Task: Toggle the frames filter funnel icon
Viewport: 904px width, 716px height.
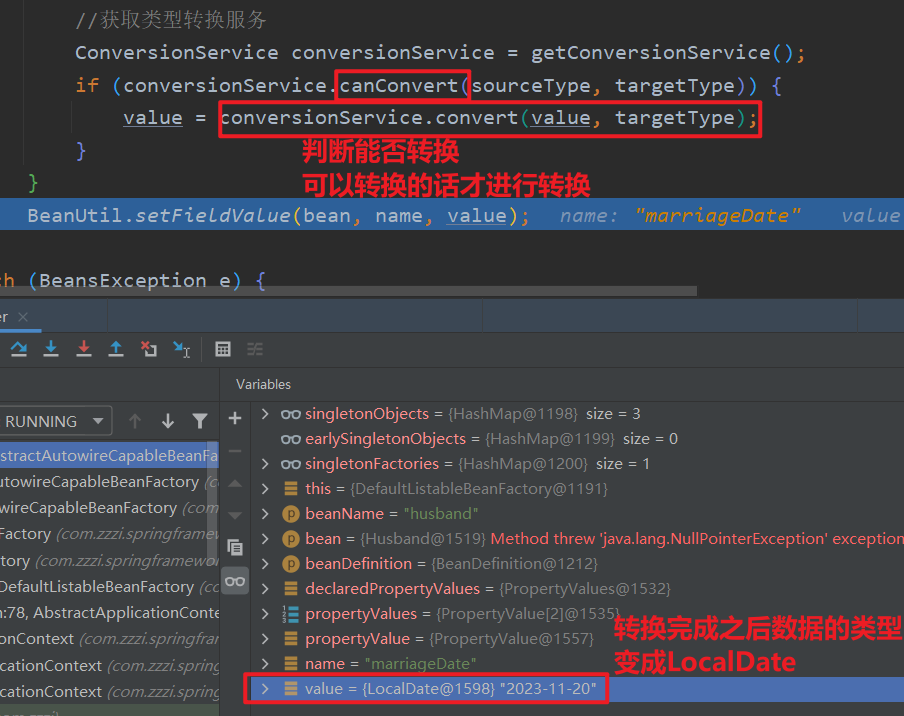Action: point(200,421)
